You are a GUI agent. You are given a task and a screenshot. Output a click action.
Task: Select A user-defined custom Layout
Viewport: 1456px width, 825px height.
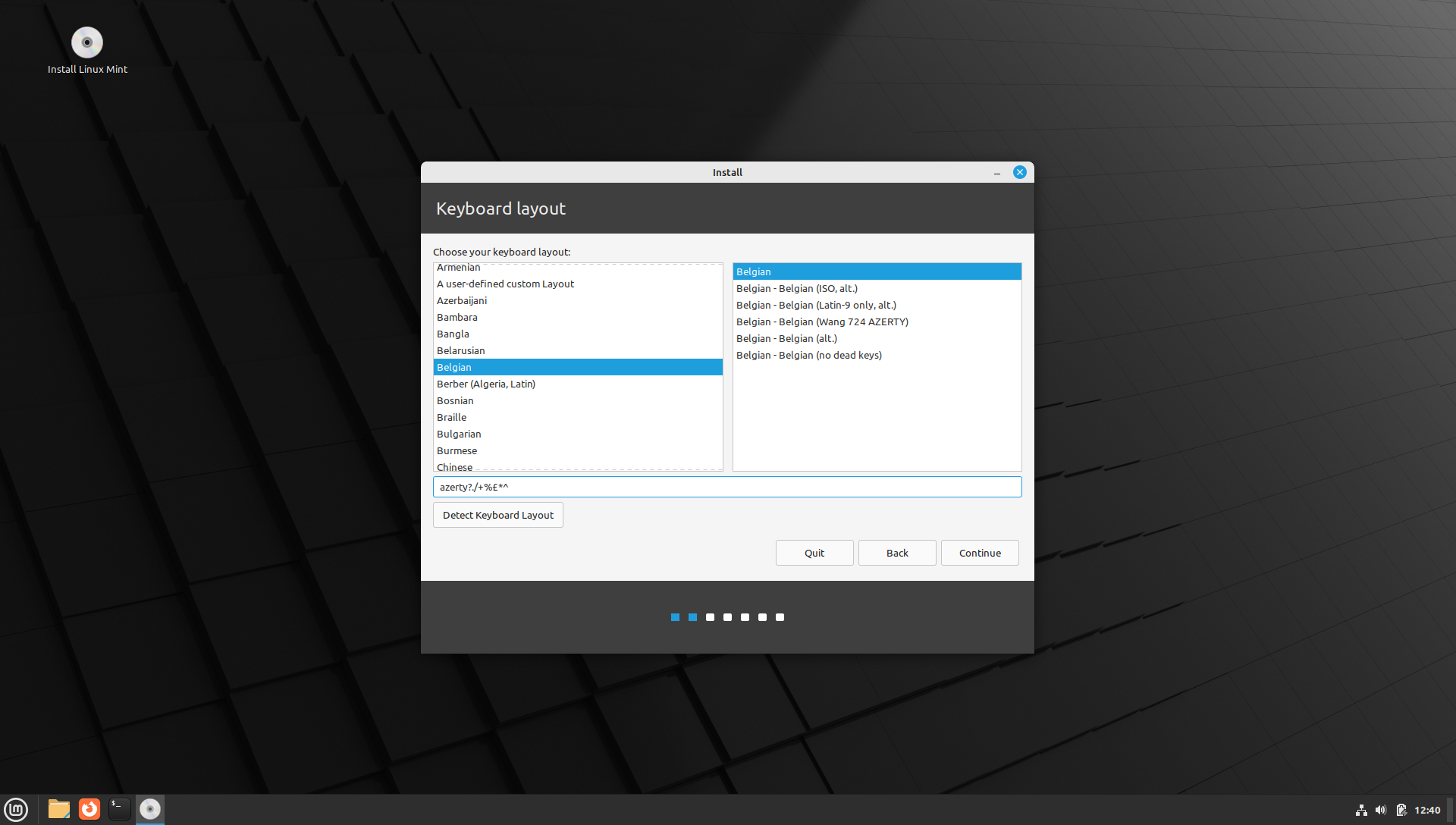click(578, 284)
